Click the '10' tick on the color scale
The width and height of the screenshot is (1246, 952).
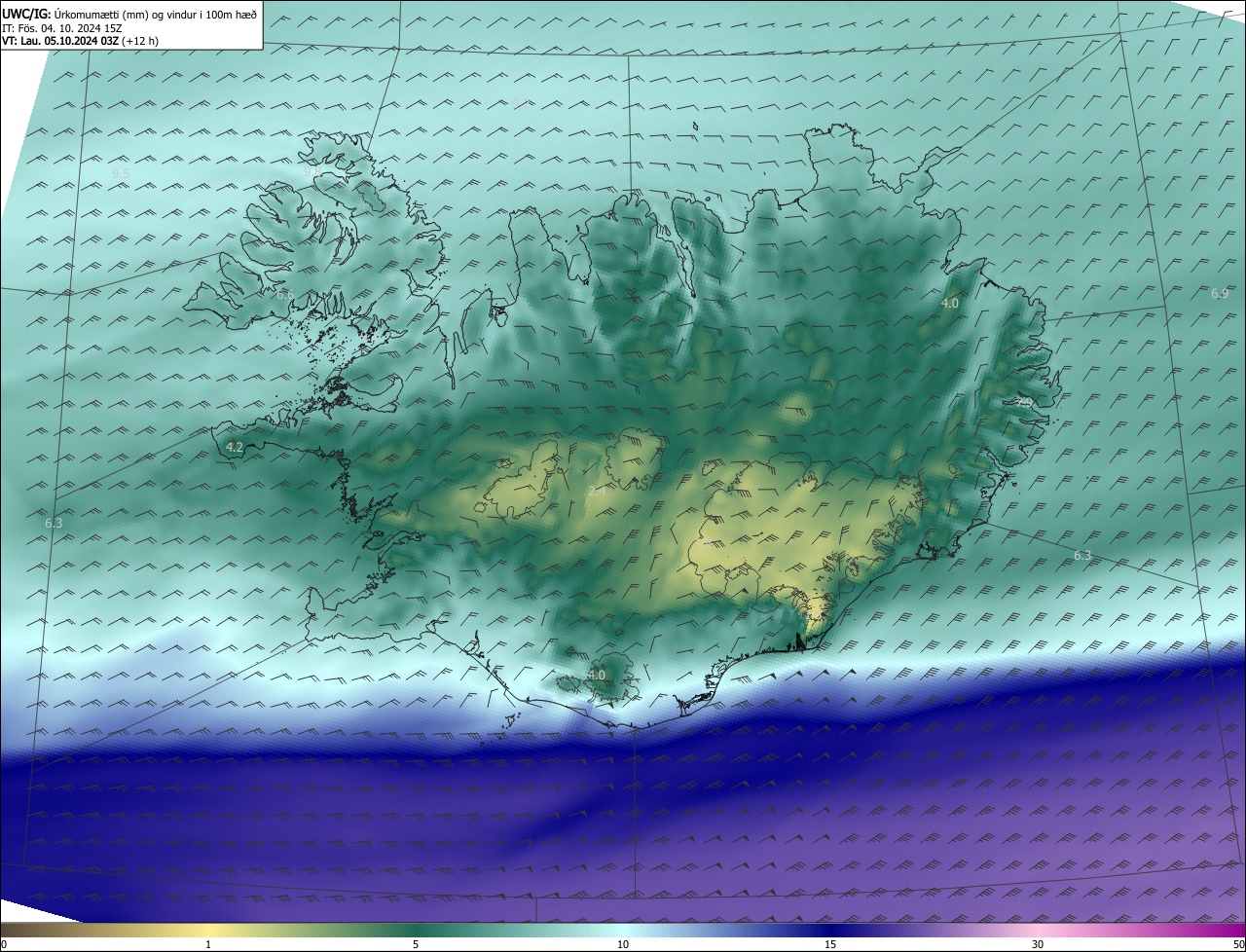pyautogui.click(x=623, y=944)
